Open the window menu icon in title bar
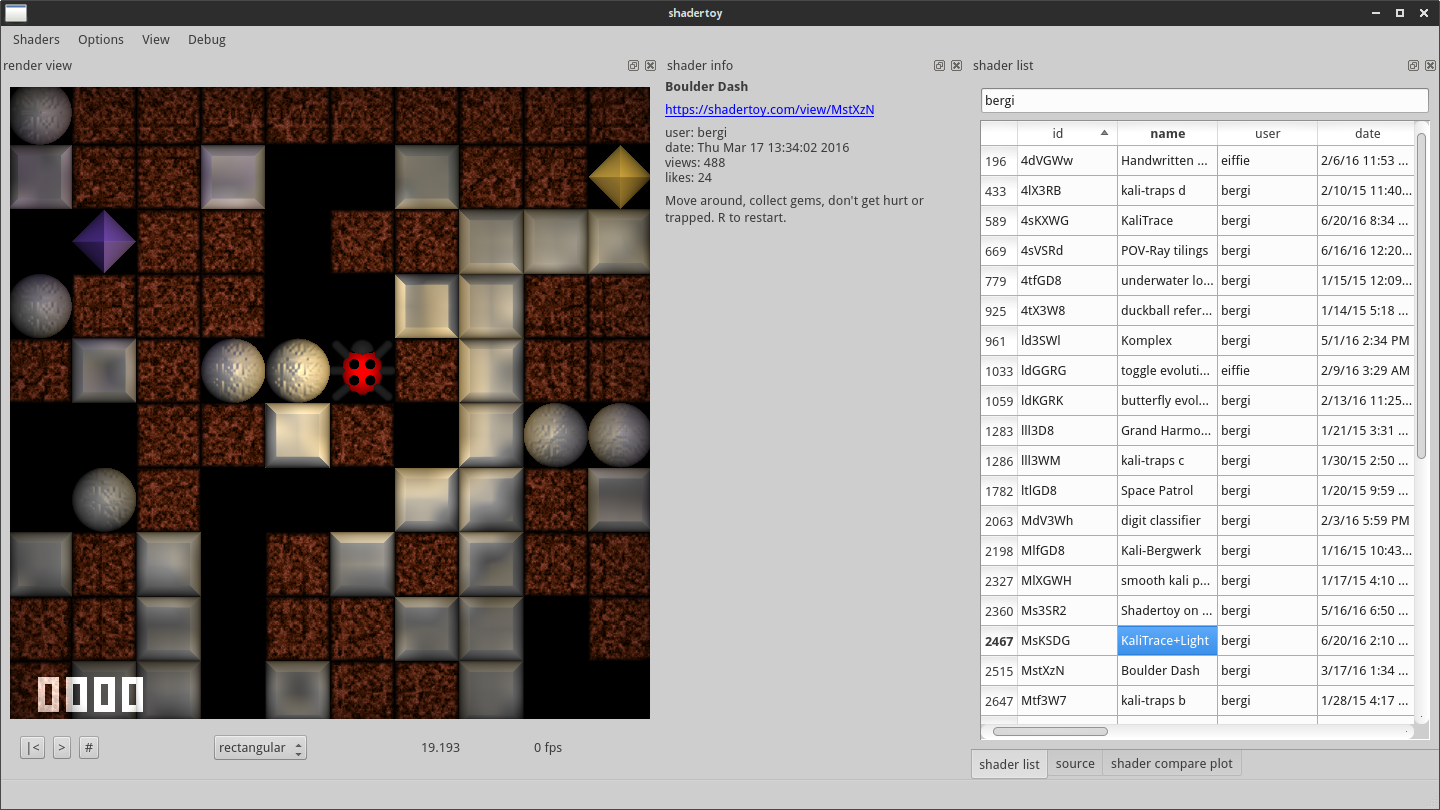The height and width of the screenshot is (810, 1440). pos(16,13)
